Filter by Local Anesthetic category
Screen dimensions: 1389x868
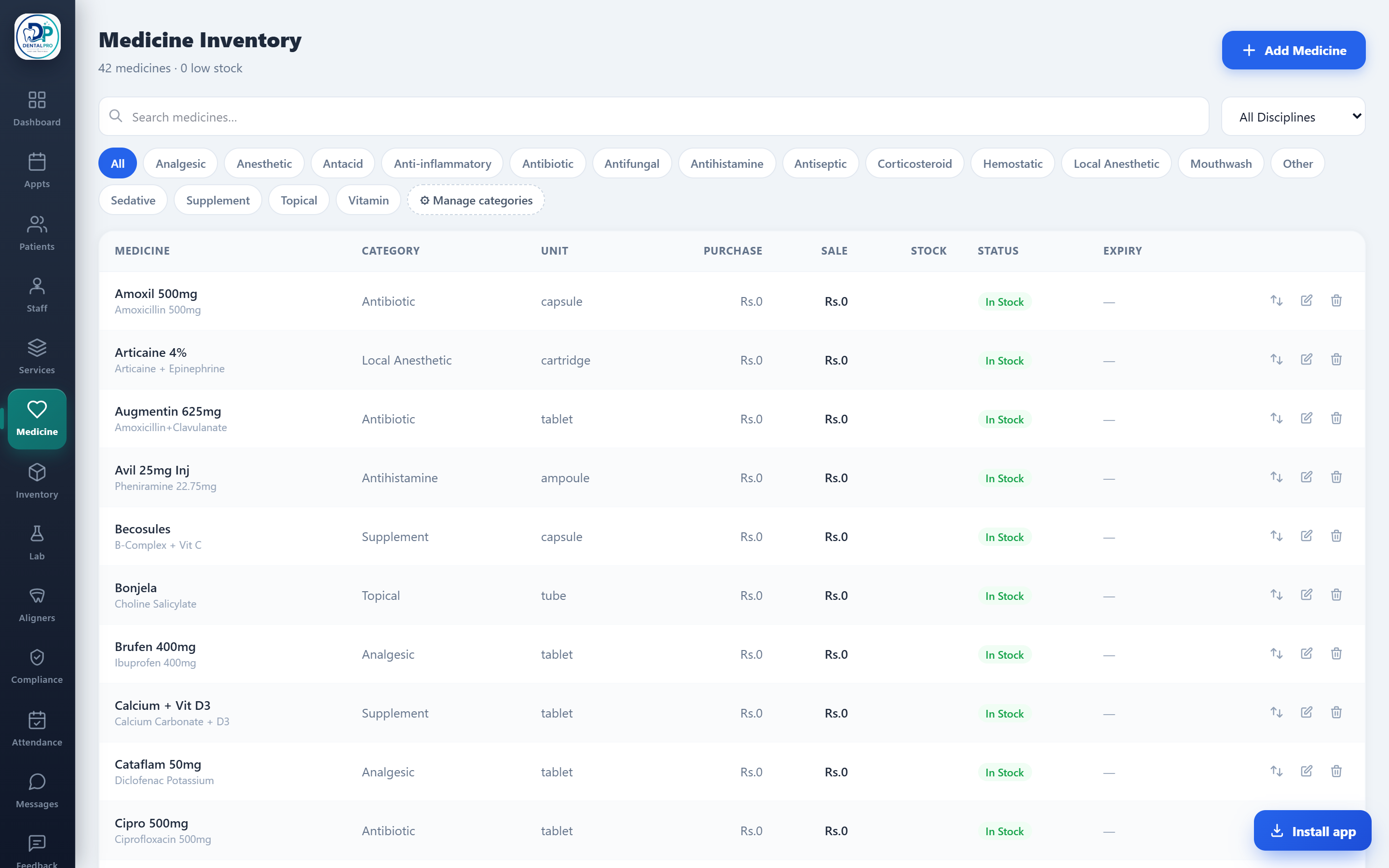[1116, 163]
